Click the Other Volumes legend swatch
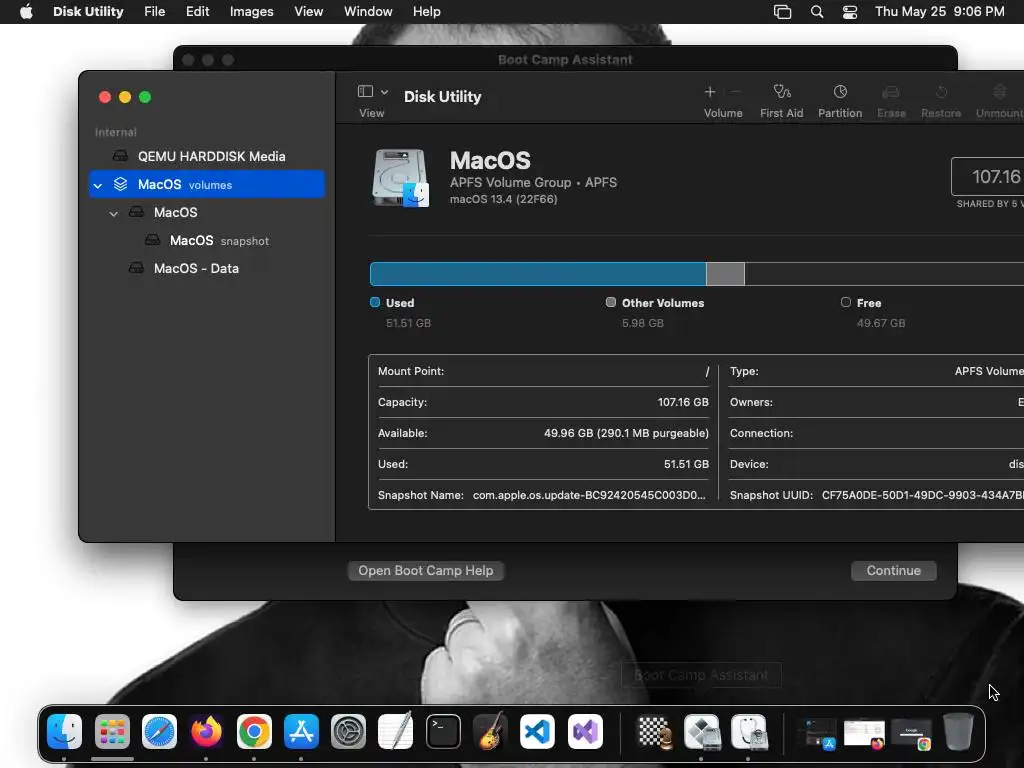The width and height of the screenshot is (1024, 768). coord(611,302)
